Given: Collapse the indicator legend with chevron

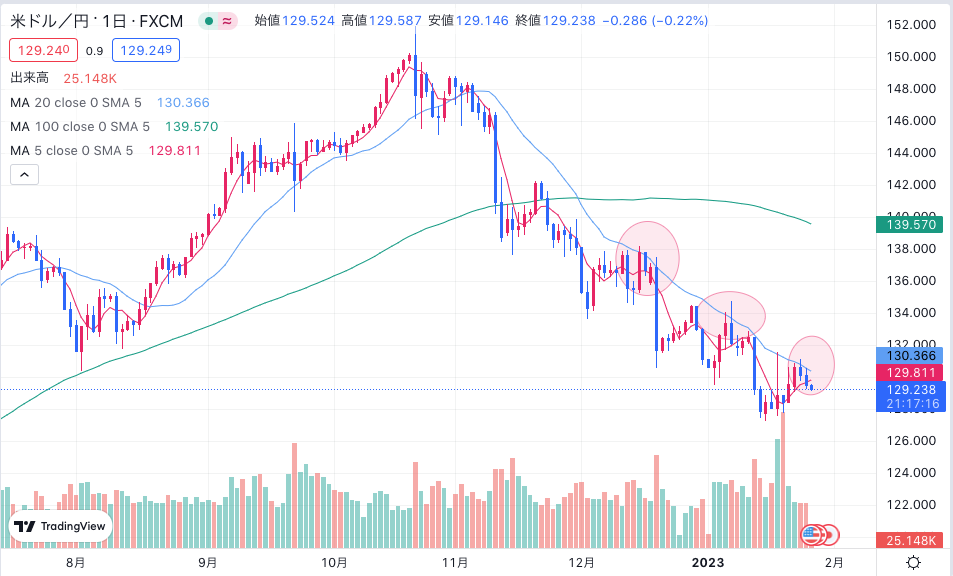Looking at the screenshot, I should (x=24, y=175).
